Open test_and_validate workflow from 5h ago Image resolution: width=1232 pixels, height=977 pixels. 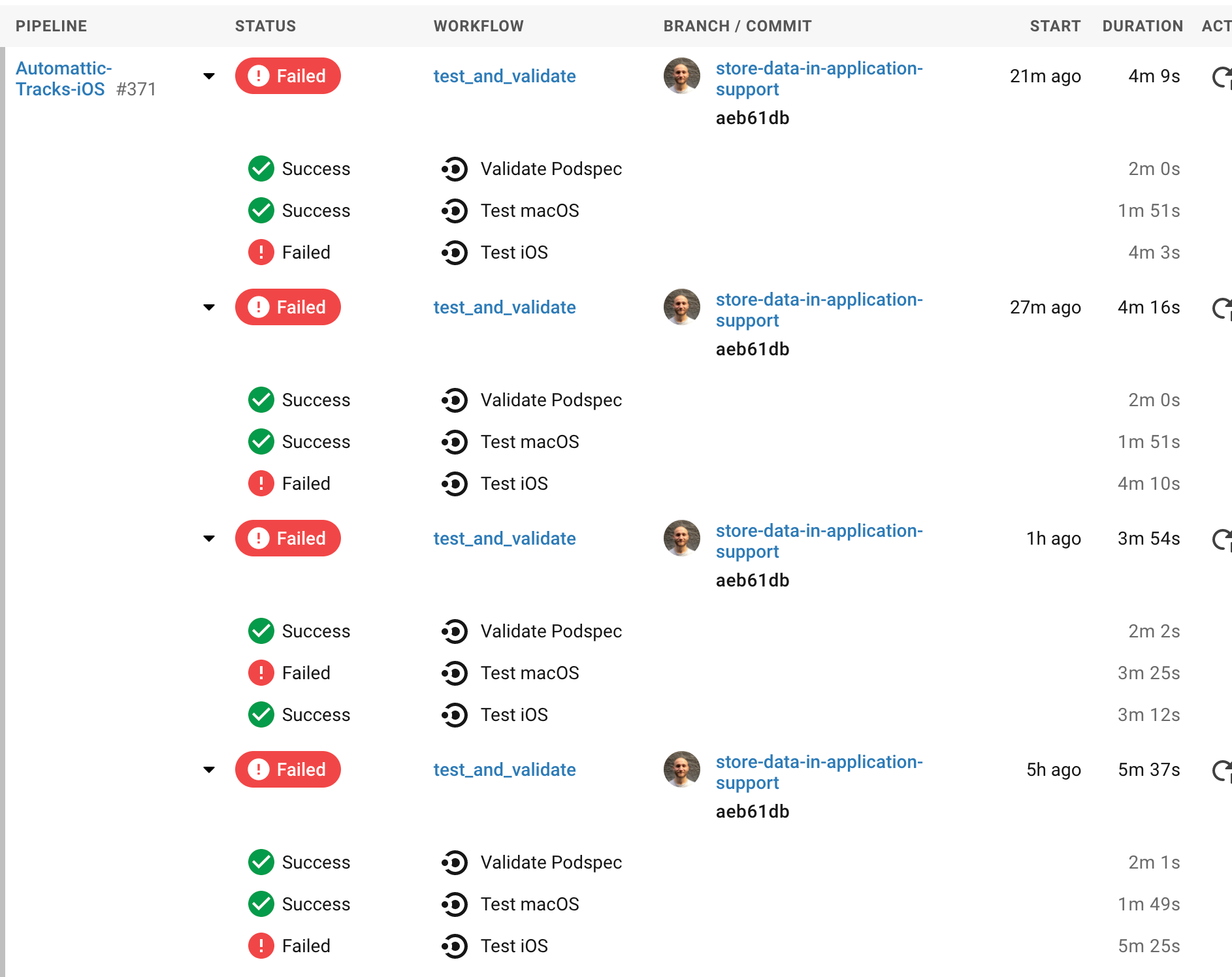(504, 770)
